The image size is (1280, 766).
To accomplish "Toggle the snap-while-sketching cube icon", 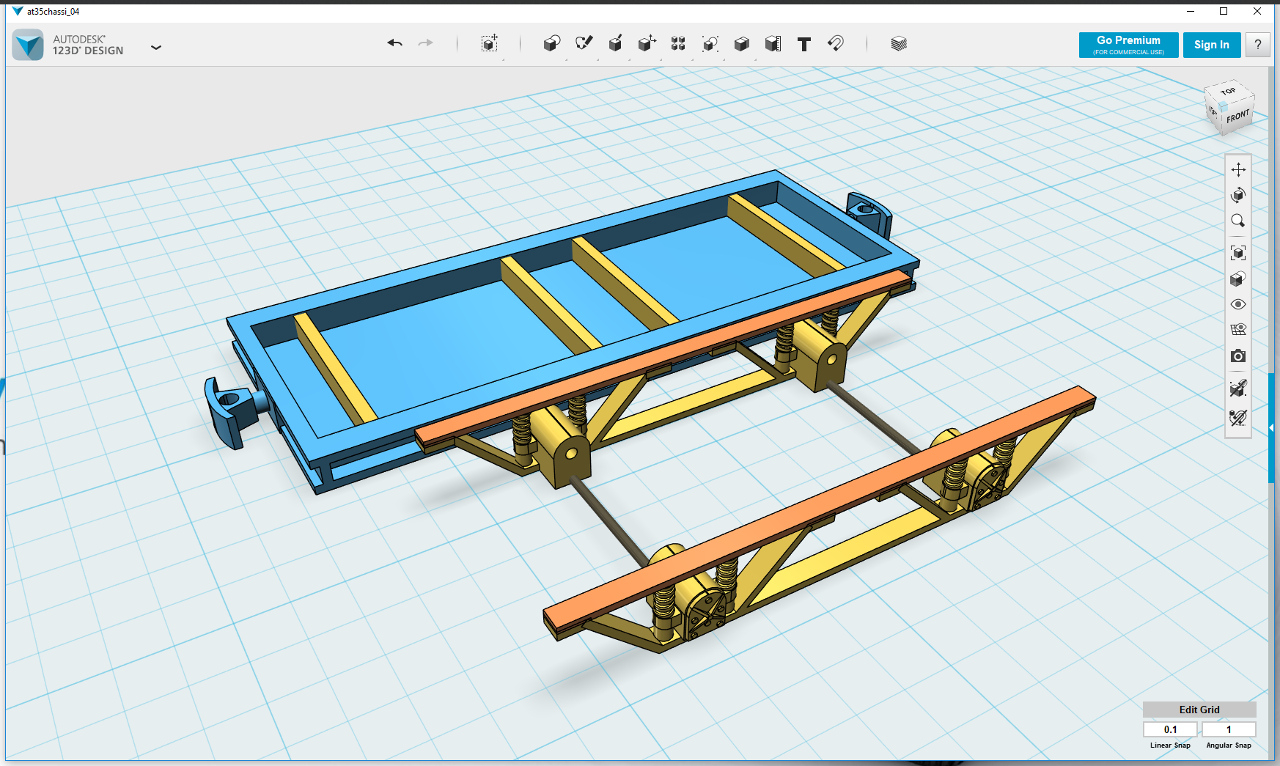I will 1238,389.
